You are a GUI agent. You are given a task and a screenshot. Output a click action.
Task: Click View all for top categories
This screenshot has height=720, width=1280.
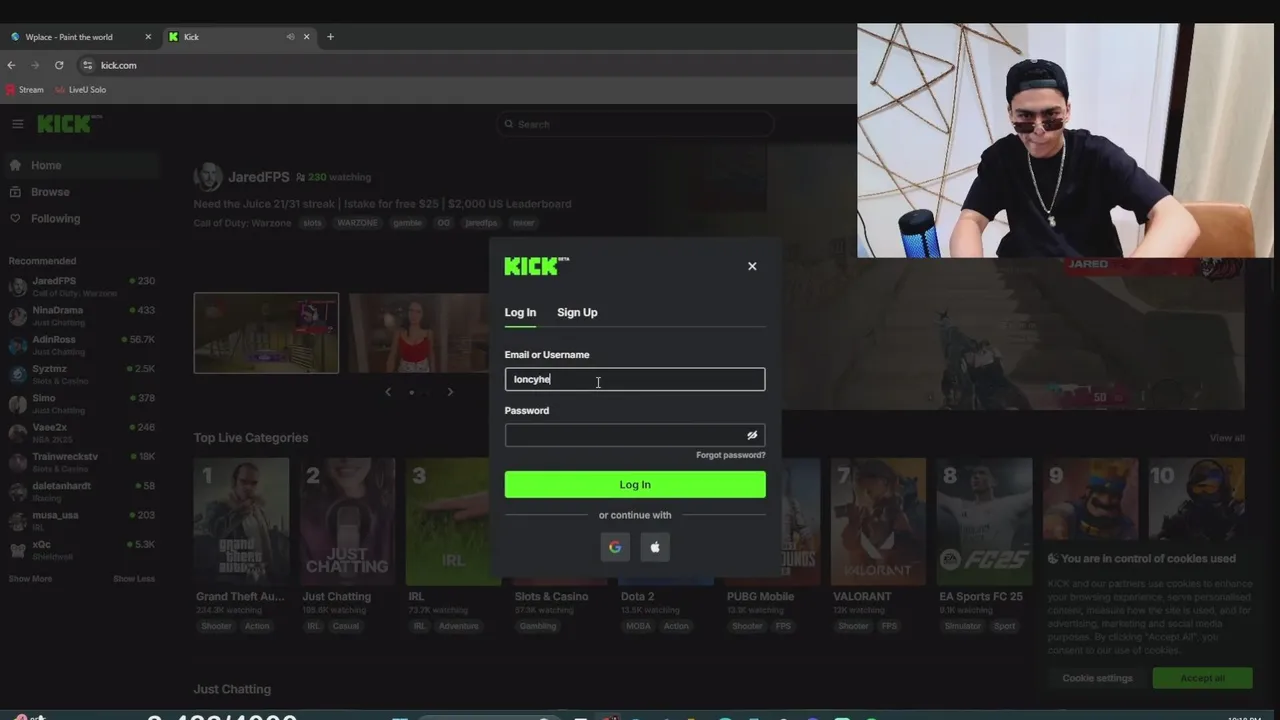[1227, 438]
